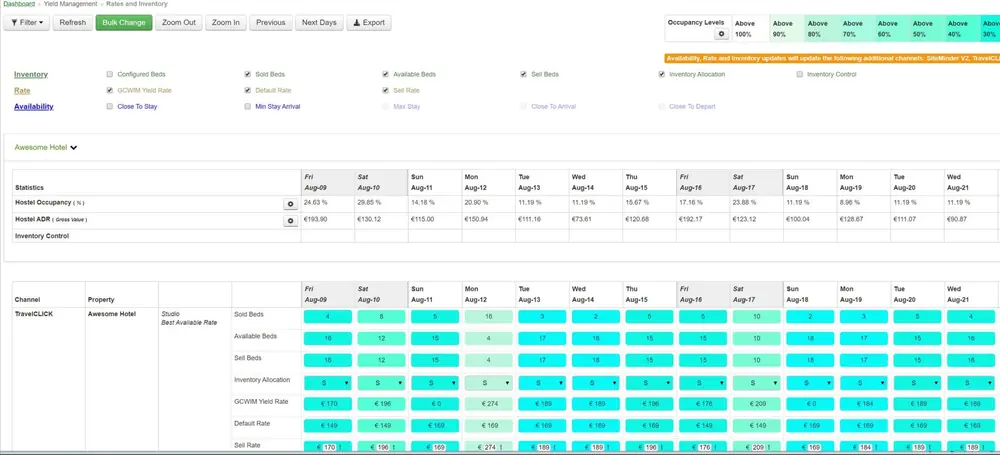Open the Yield Management breadcrumb
Viewport: 1000px width, 455px height.
click(x=70, y=4)
